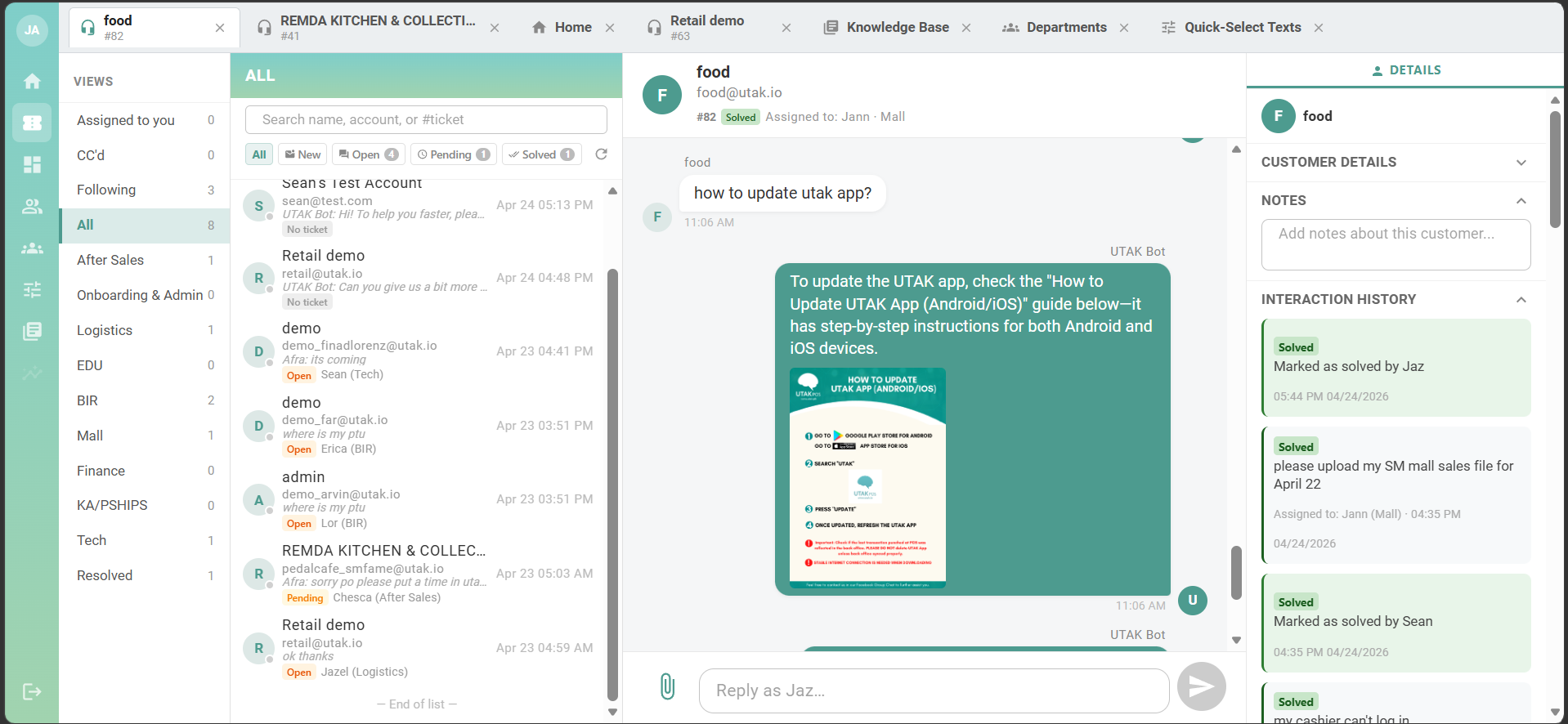This screenshot has height=724, width=1568.
Task: Open the dashboard grid icon in sidebar
Action: [x=32, y=165]
